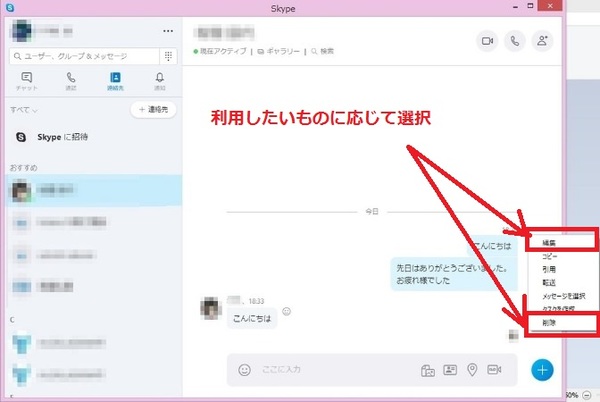Open the dial pad icon beside search
Image resolution: width=600 pixels, height=402 pixels.
click(x=168, y=56)
